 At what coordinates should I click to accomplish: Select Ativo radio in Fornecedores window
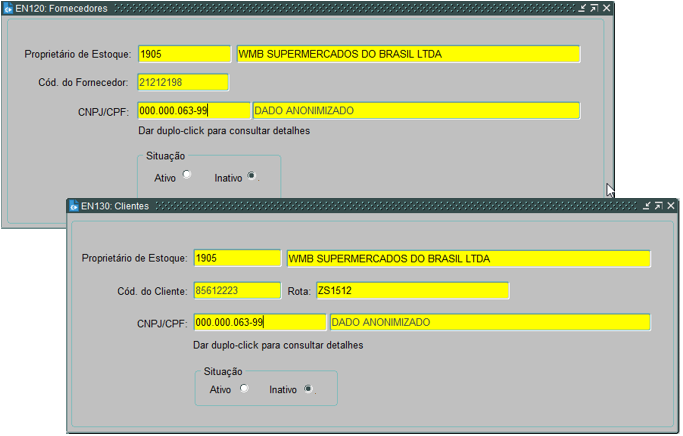187,175
